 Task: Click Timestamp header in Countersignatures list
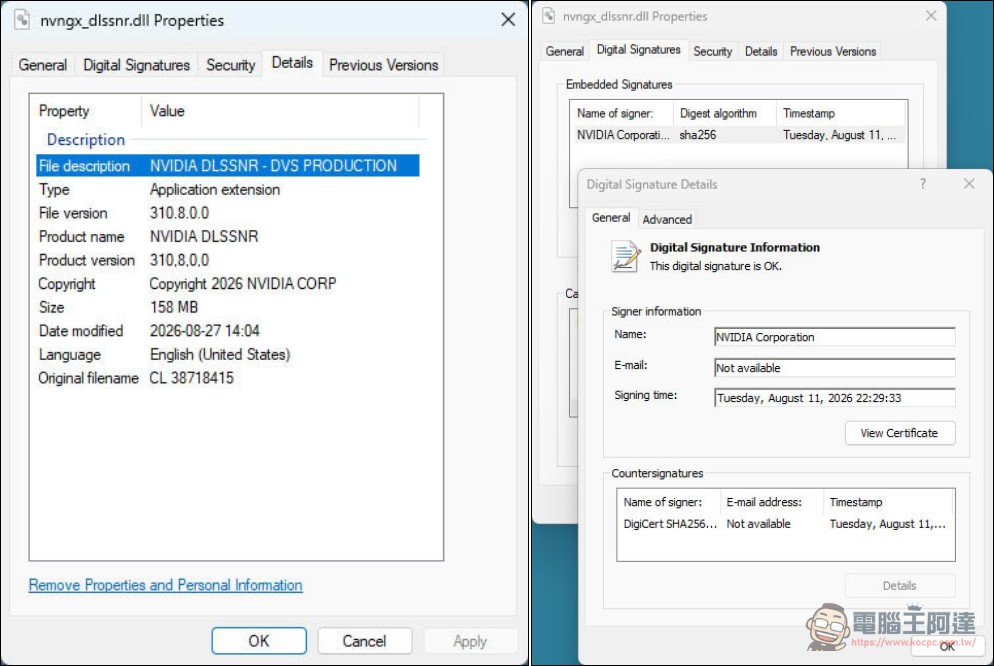888,502
